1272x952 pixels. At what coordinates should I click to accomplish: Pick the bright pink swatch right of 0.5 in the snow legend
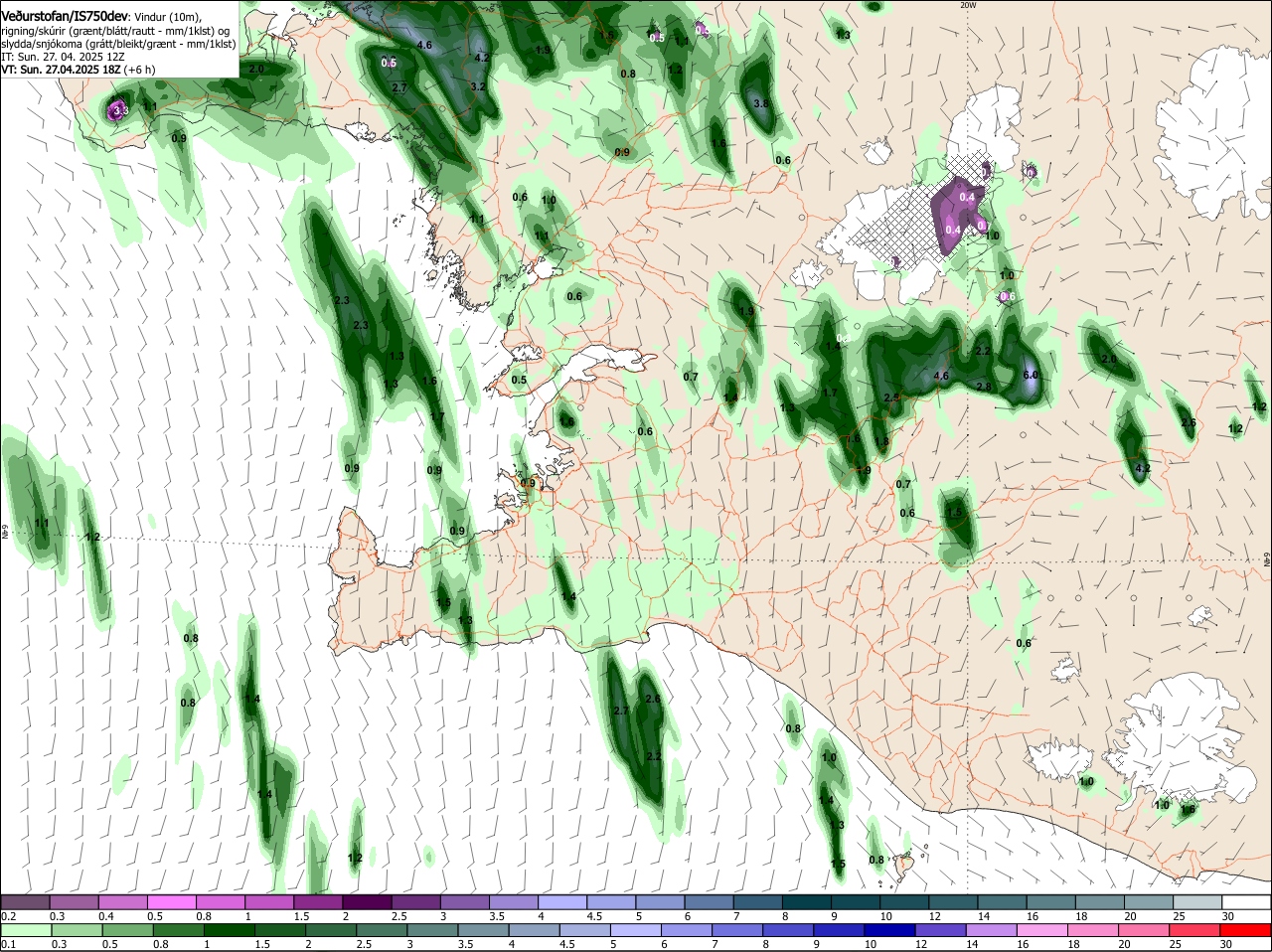click(171, 901)
